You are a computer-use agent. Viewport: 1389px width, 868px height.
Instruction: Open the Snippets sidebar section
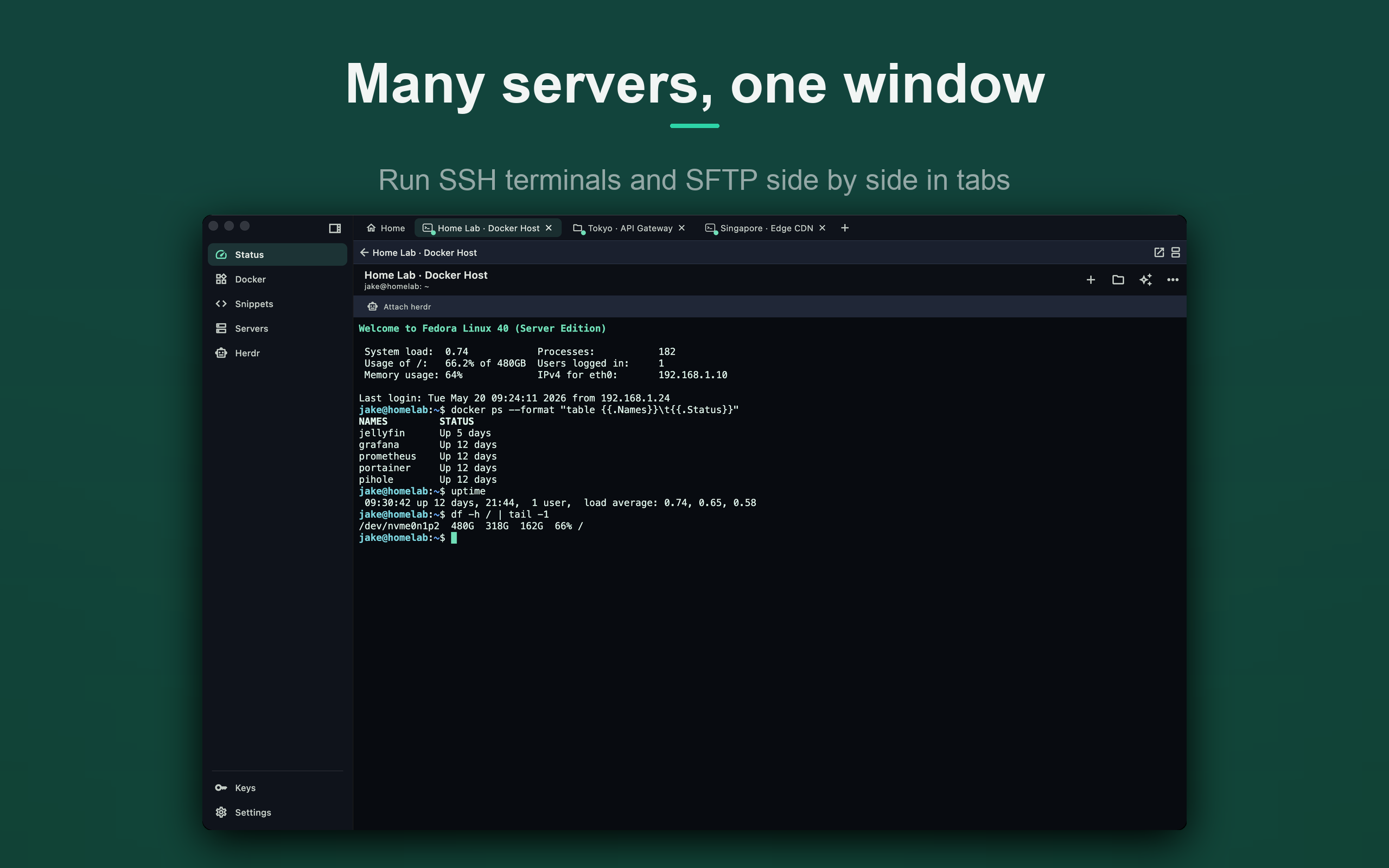tap(277, 304)
